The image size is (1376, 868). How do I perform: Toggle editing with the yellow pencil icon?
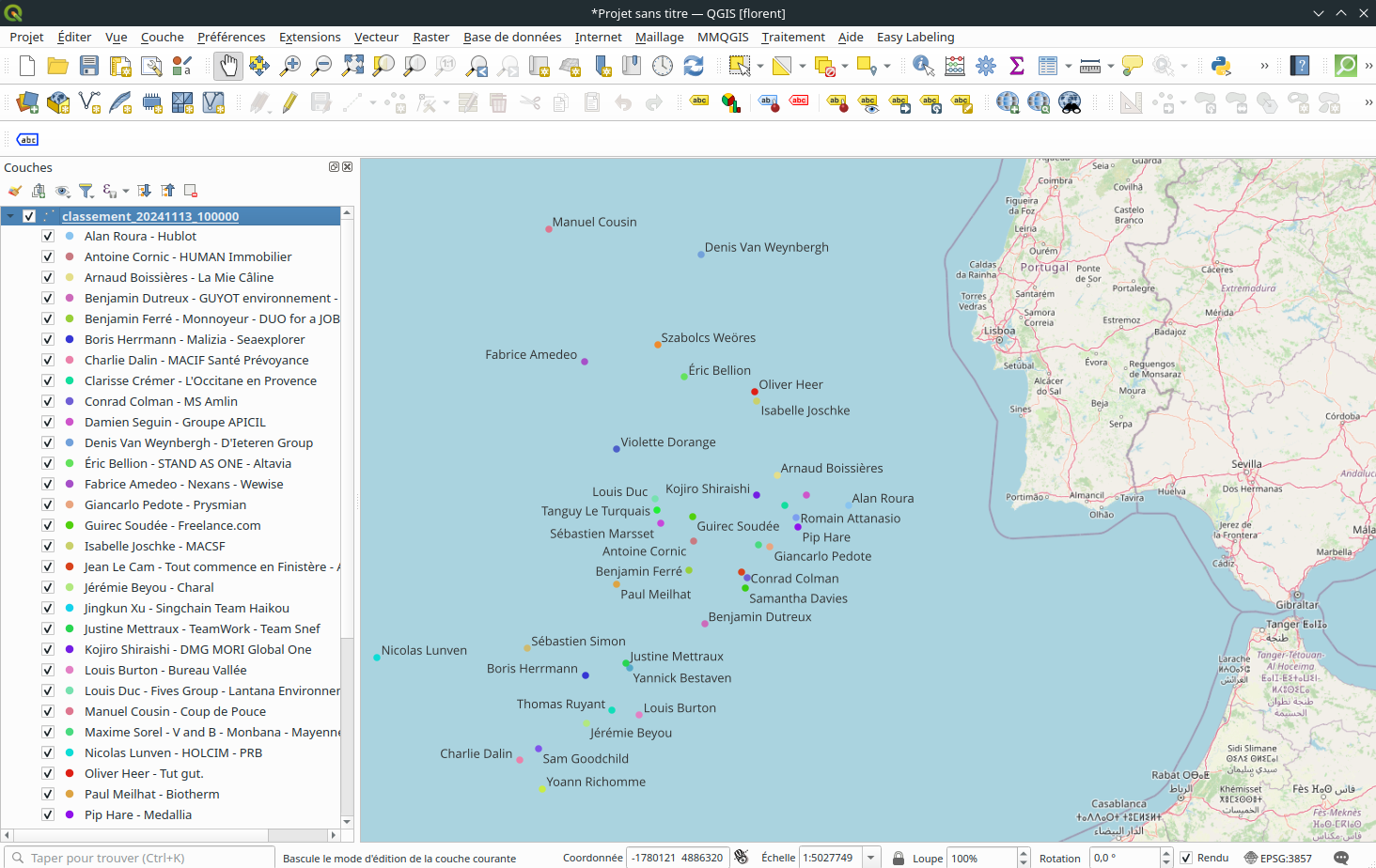click(289, 102)
